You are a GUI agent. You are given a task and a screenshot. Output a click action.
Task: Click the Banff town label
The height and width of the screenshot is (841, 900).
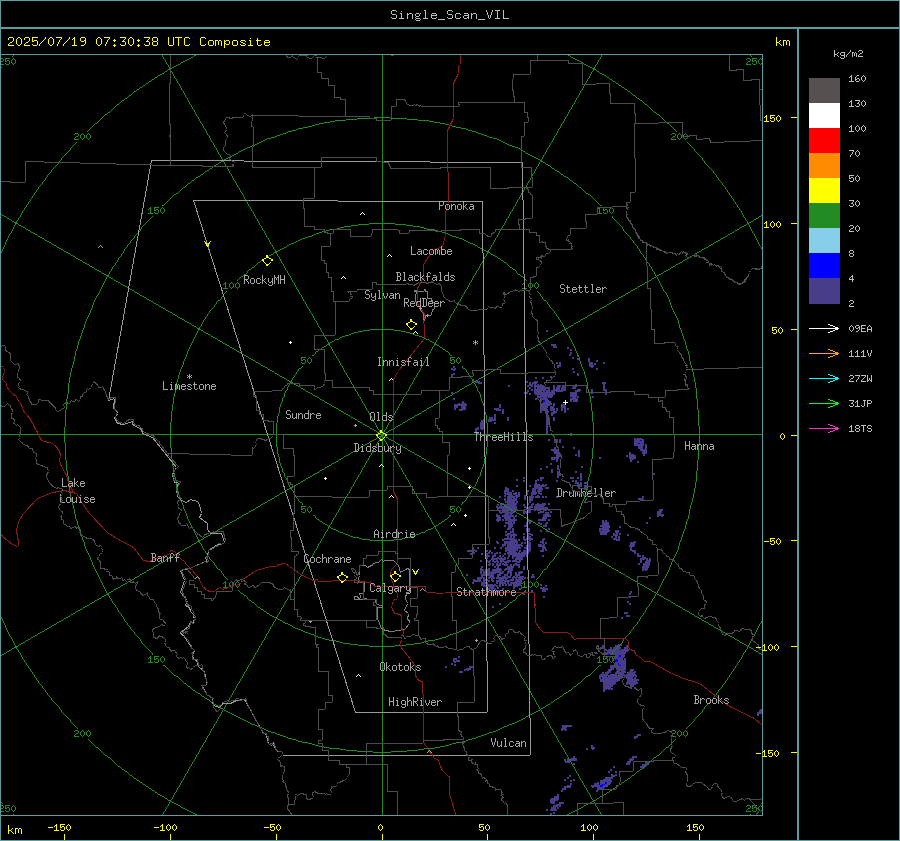coord(165,558)
